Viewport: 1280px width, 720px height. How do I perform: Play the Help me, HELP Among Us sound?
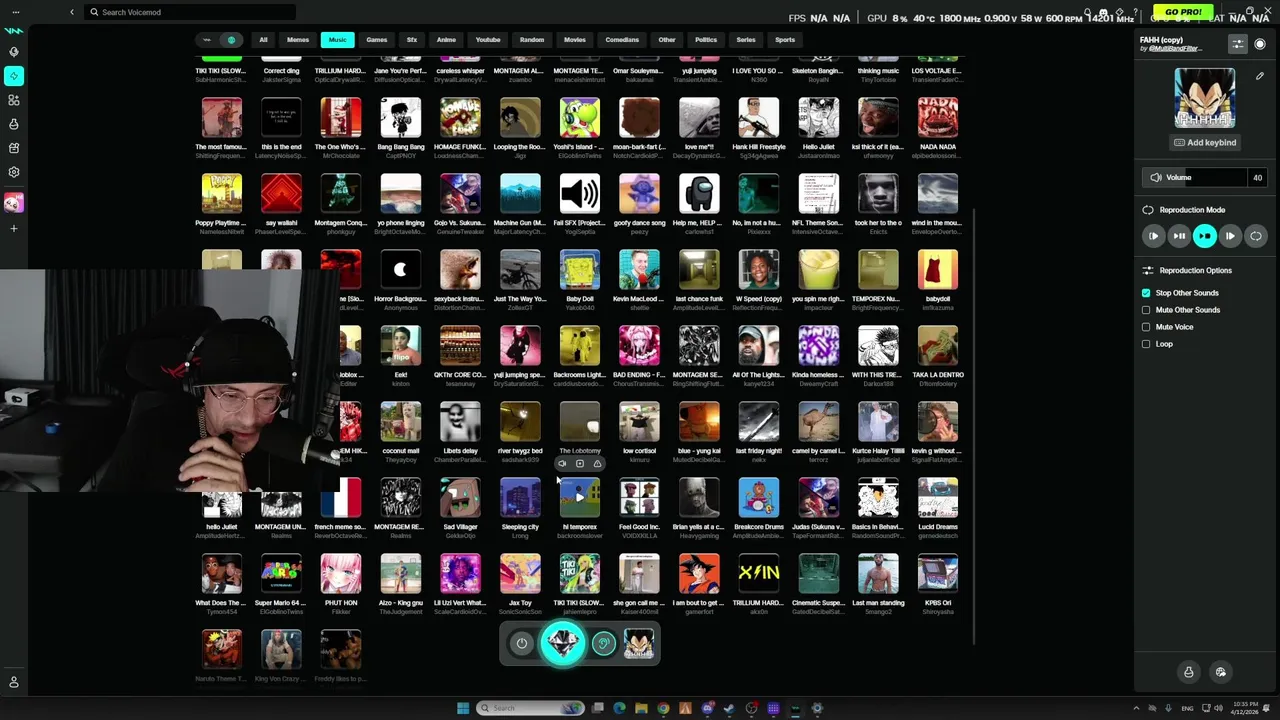(699, 194)
